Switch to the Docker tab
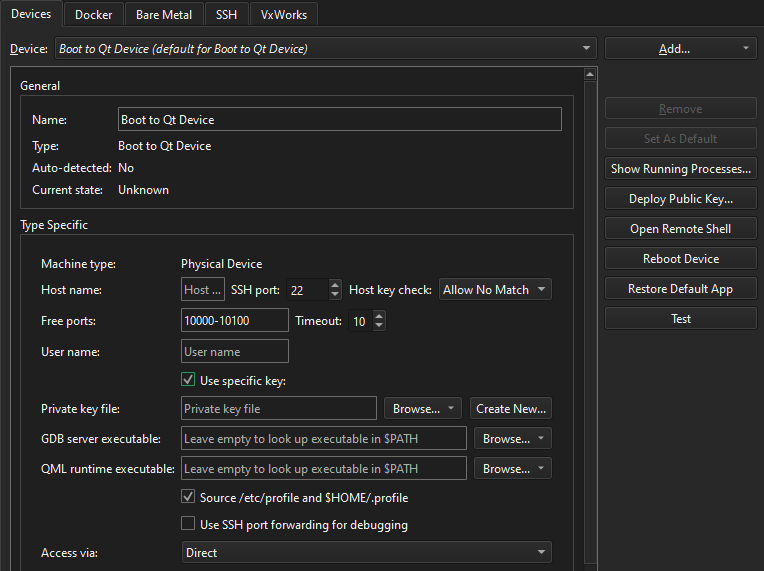Image resolution: width=764 pixels, height=571 pixels. click(93, 15)
